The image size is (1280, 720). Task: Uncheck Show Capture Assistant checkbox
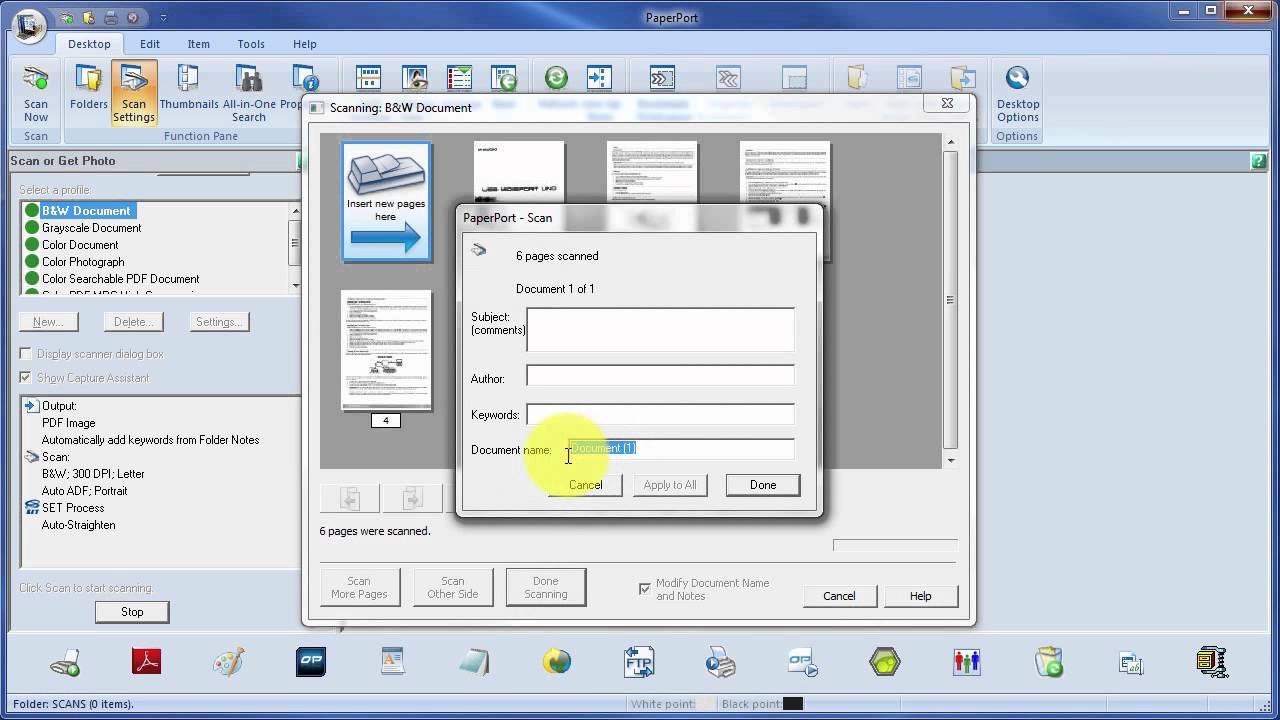coord(26,378)
